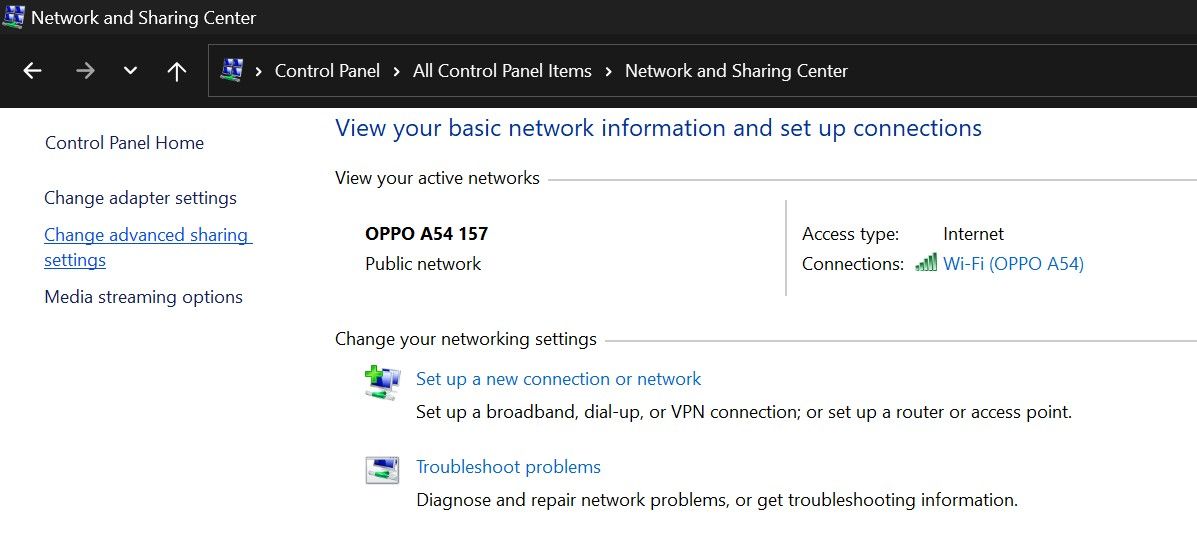Open Control Panel Home

pyautogui.click(x=124, y=143)
